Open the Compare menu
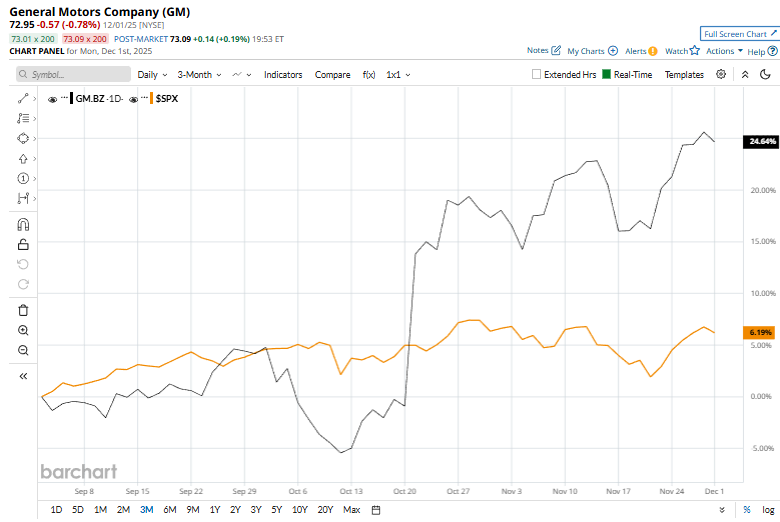 pos(332,75)
